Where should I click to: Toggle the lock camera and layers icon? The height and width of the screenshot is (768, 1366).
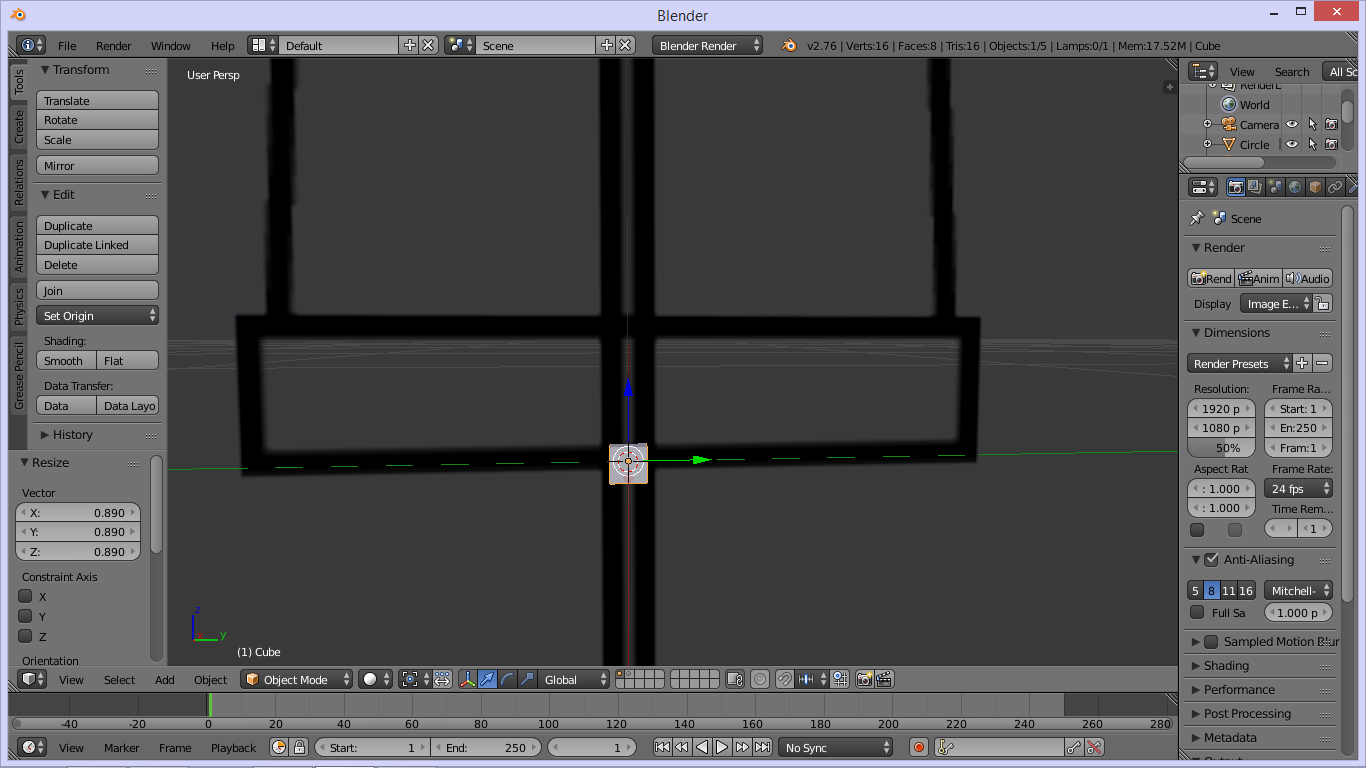click(735, 679)
